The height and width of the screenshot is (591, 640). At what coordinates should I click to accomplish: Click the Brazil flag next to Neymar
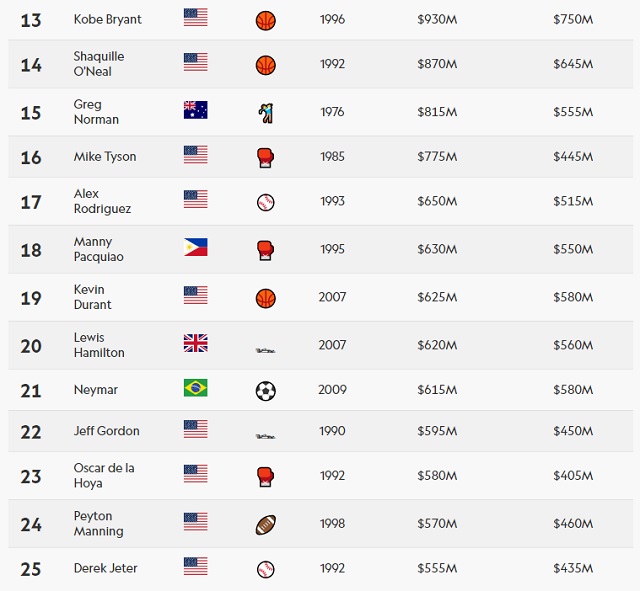click(x=195, y=388)
